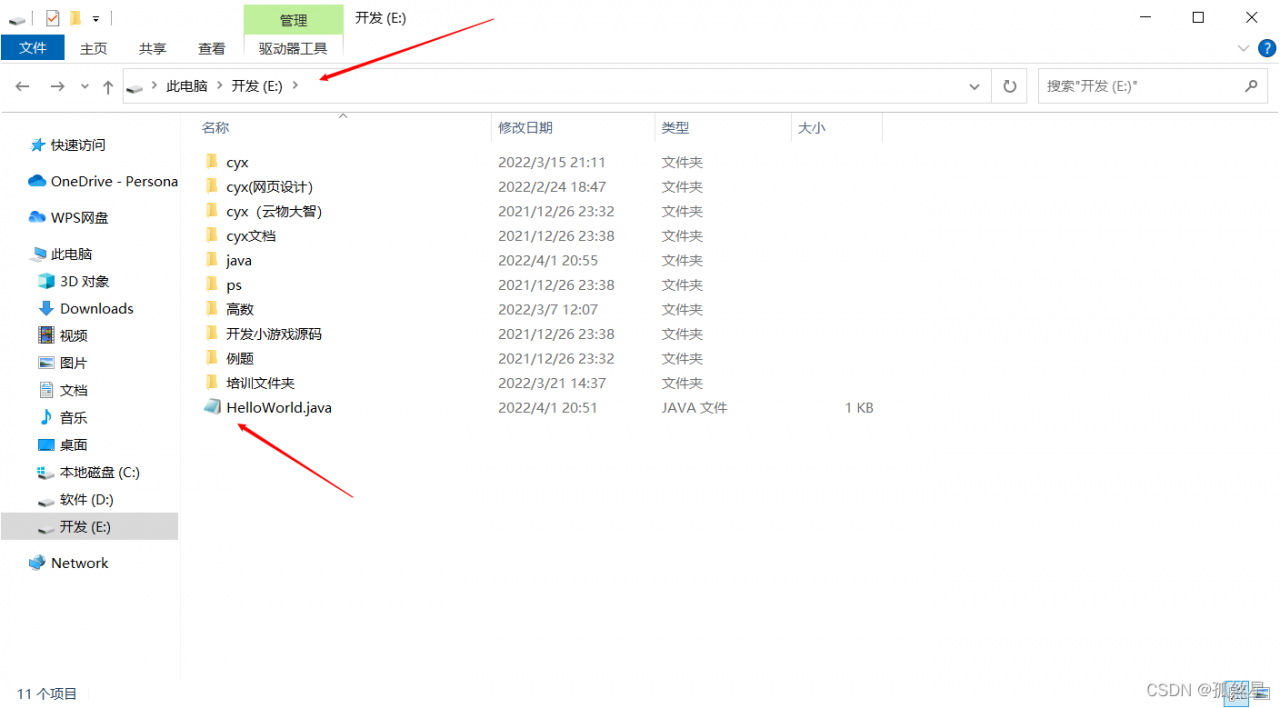
Task: Click the 桌面 desktop icon in sidebar
Action: (x=46, y=444)
